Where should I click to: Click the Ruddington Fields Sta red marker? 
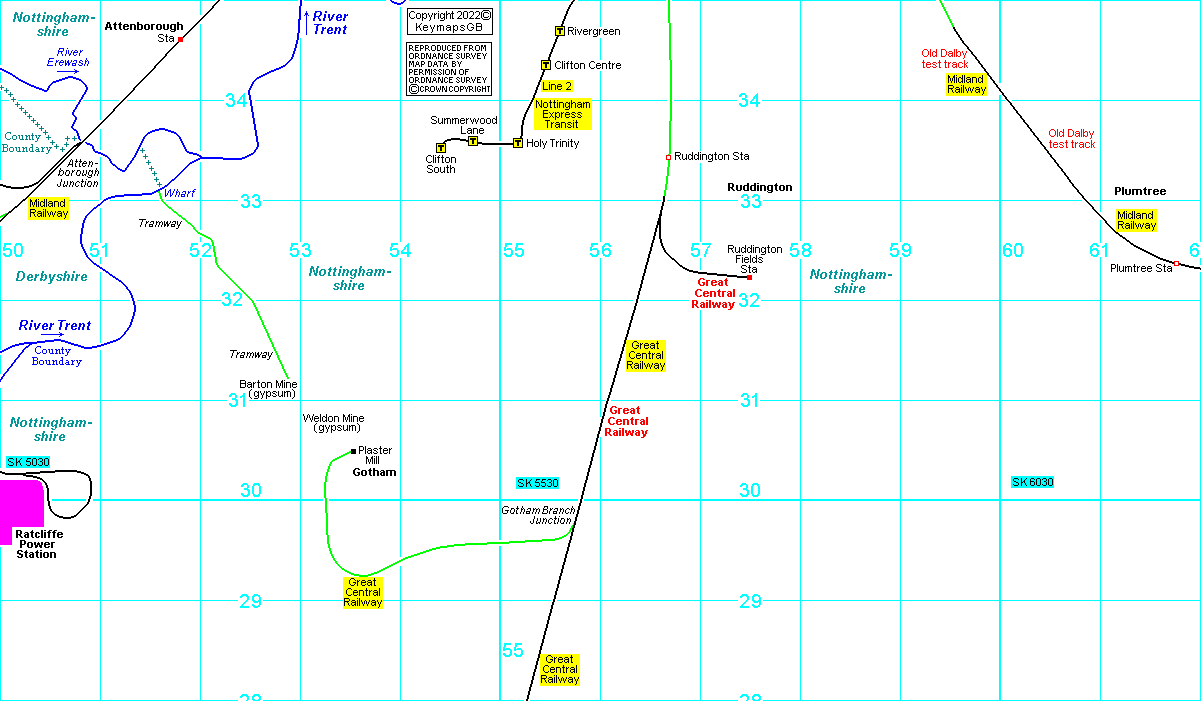[749, 277]
